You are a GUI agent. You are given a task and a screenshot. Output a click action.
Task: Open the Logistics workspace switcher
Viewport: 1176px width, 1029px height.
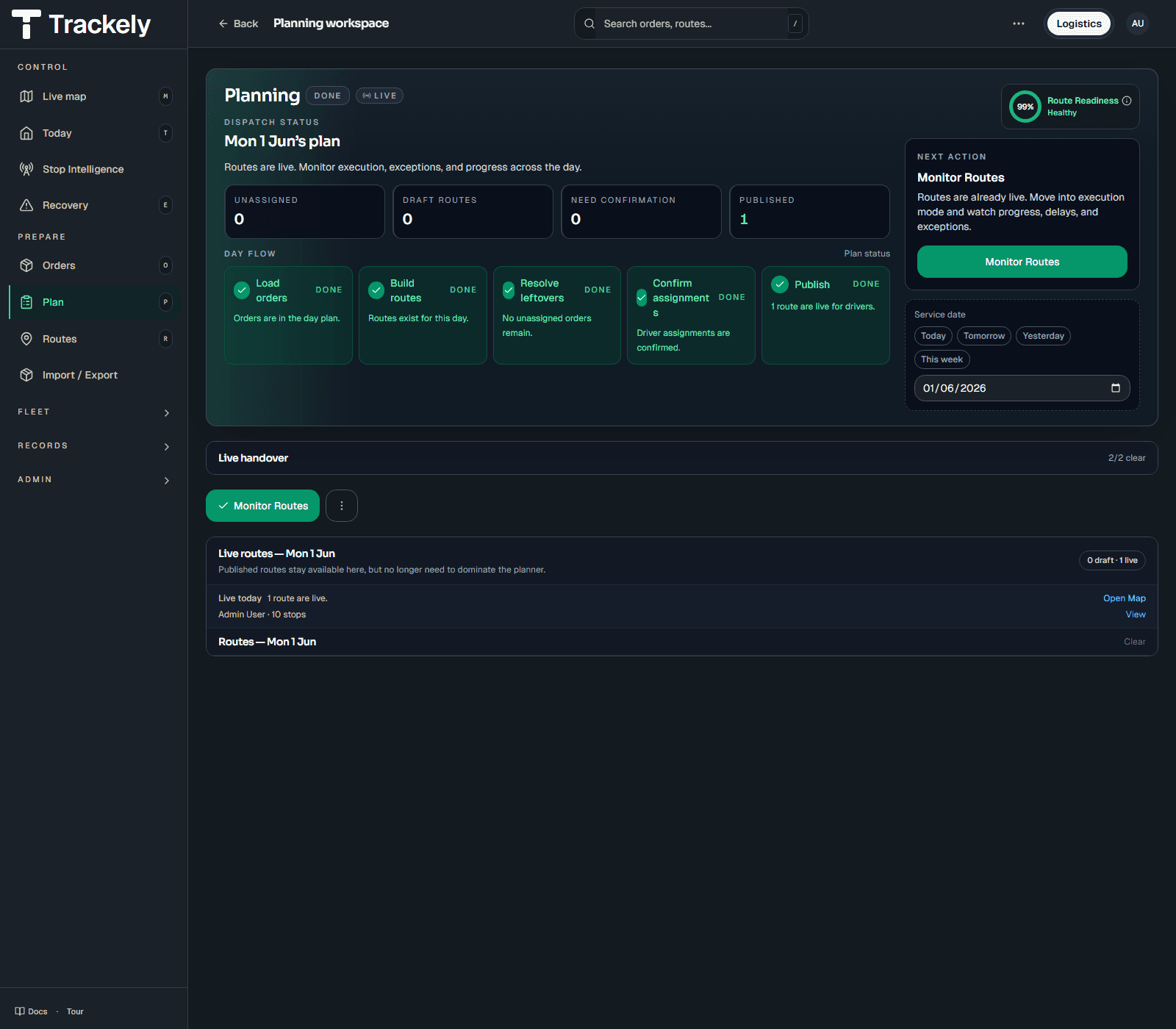pos(1079,24)
